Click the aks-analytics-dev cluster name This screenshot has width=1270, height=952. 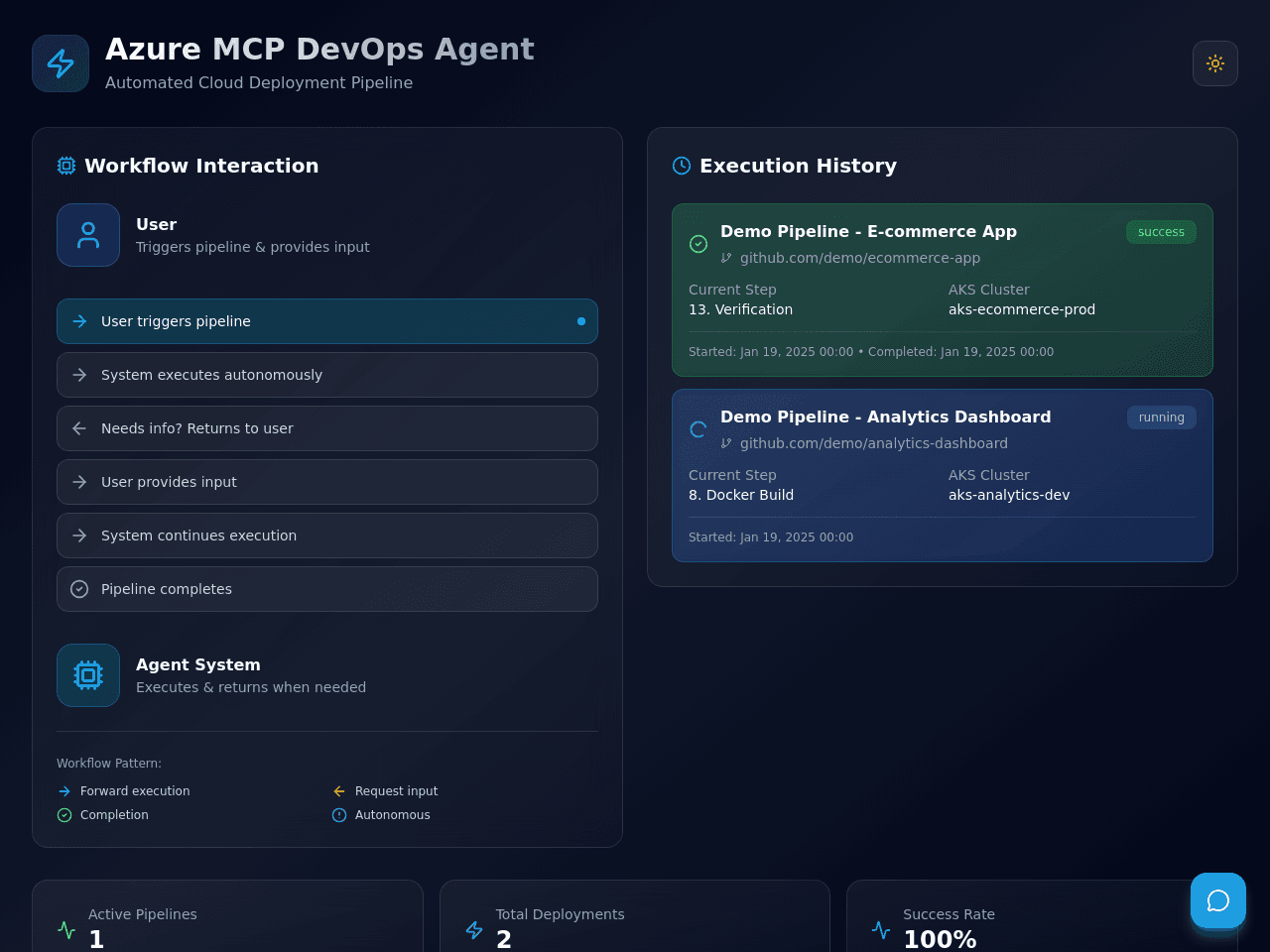pyautogui.click(x=1009, y=495)
